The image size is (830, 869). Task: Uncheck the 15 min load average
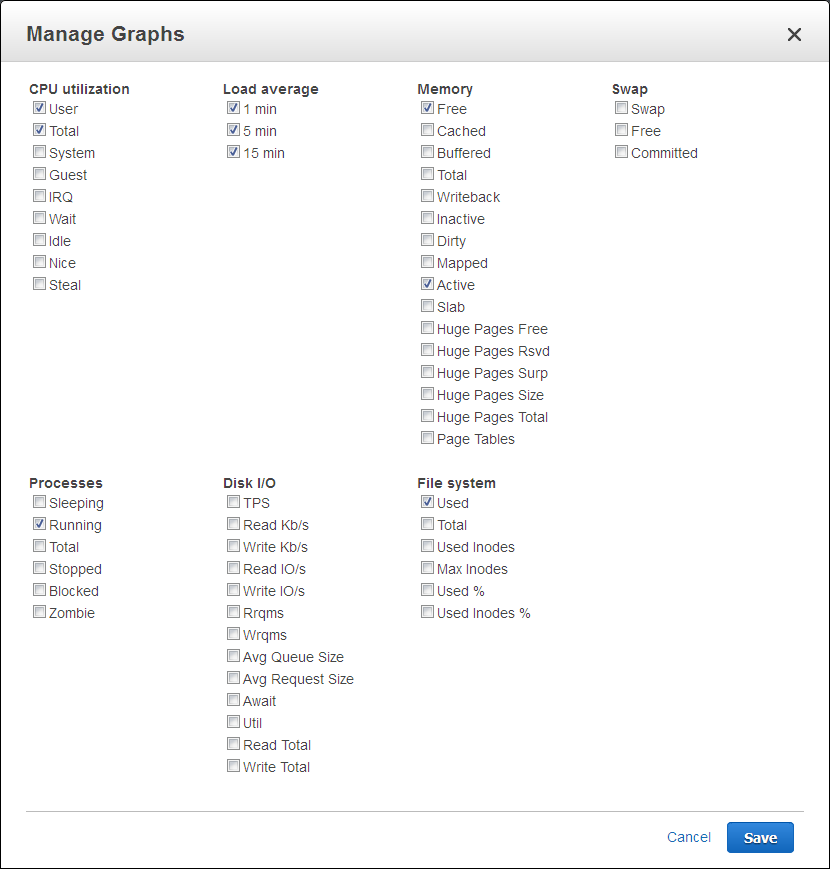coord(233,152)
